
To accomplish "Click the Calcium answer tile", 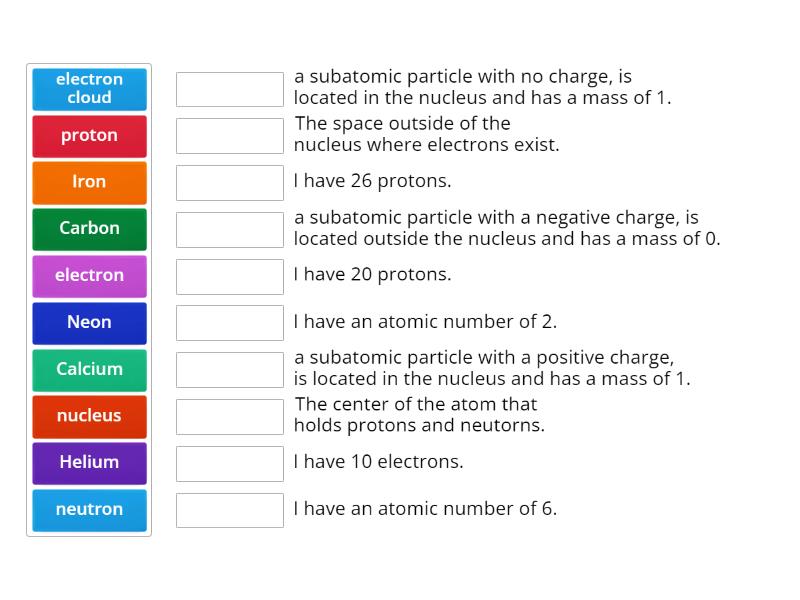I will (x=89, y=369).
